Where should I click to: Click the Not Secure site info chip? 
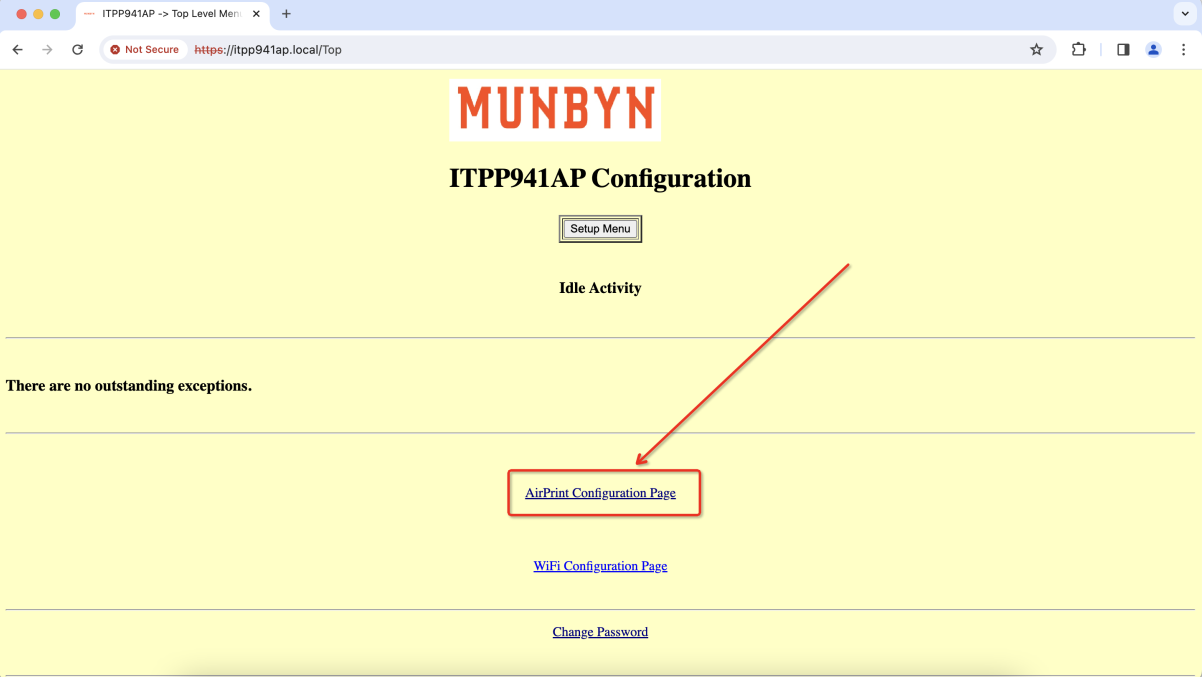(x=145, y=49)
